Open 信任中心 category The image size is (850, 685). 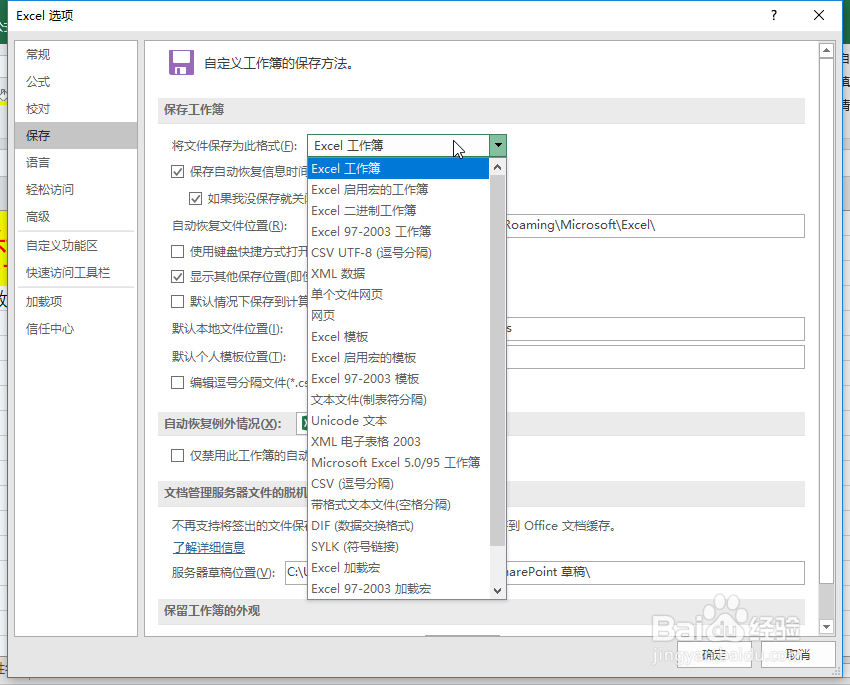76,328
